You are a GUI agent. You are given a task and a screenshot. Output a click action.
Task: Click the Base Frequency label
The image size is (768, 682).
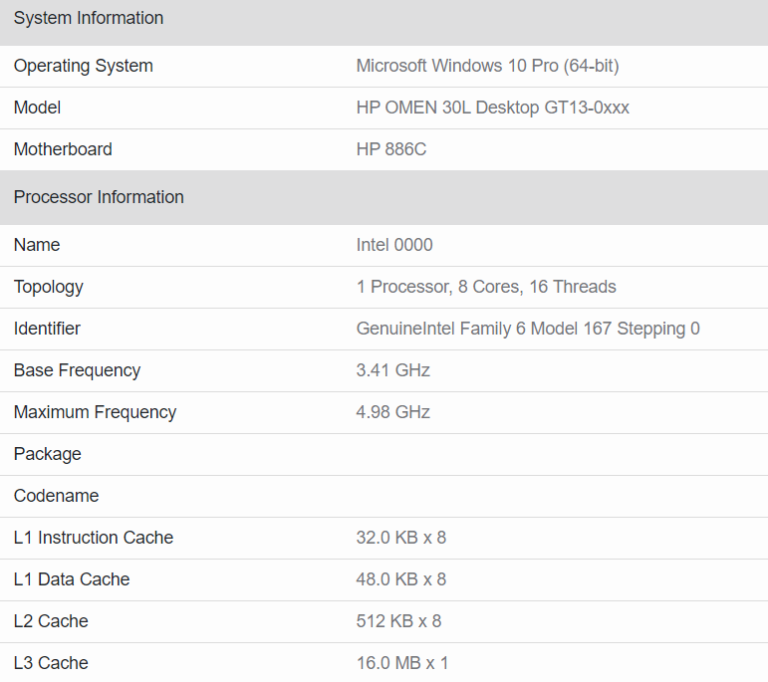pos(77,370)
